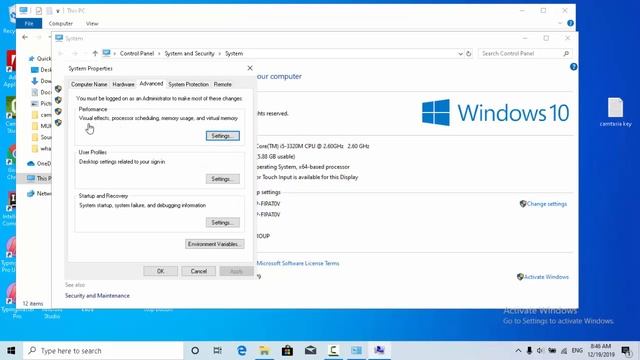
Task: Switch to the Computer Name tab
Action: click(89, 84)
